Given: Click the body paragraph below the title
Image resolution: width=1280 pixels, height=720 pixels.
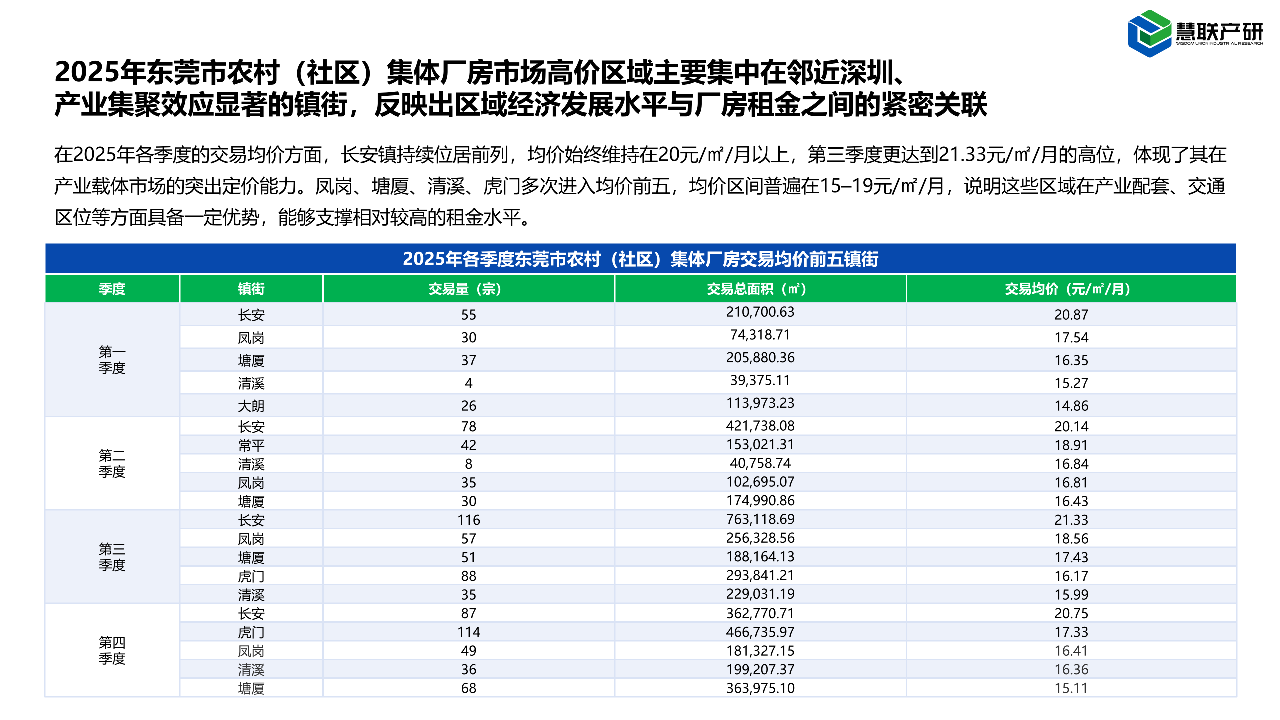Looking at the screenshot, I should click(x=640, y=185).
